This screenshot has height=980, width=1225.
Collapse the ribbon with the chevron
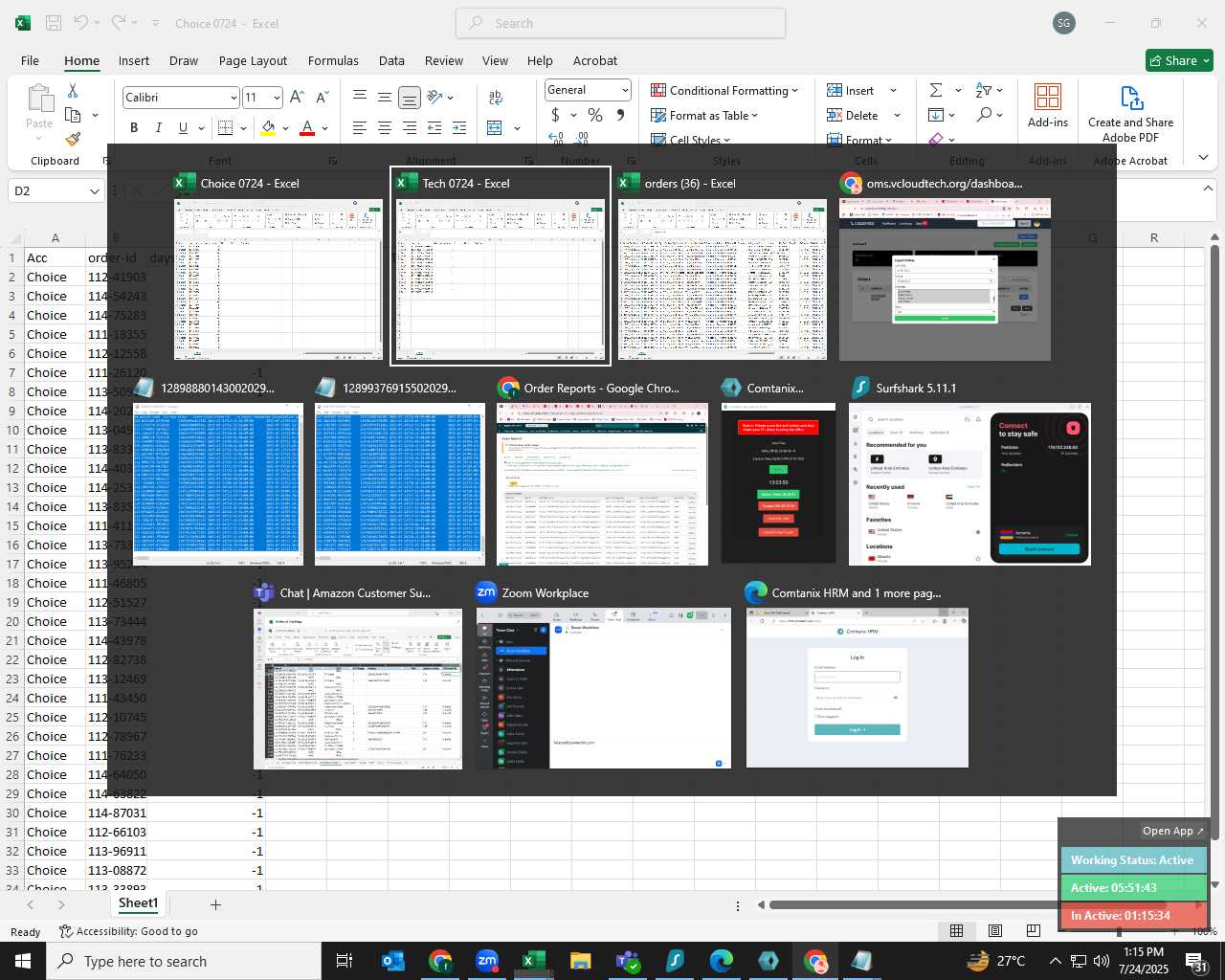1204,157
